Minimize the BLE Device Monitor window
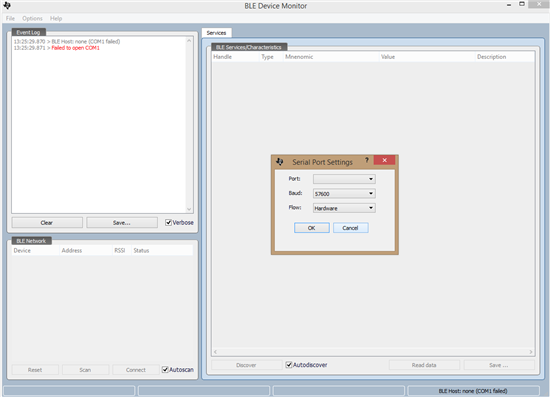The image size is (550, 397). pyautogui.click(x=509, y=5)
